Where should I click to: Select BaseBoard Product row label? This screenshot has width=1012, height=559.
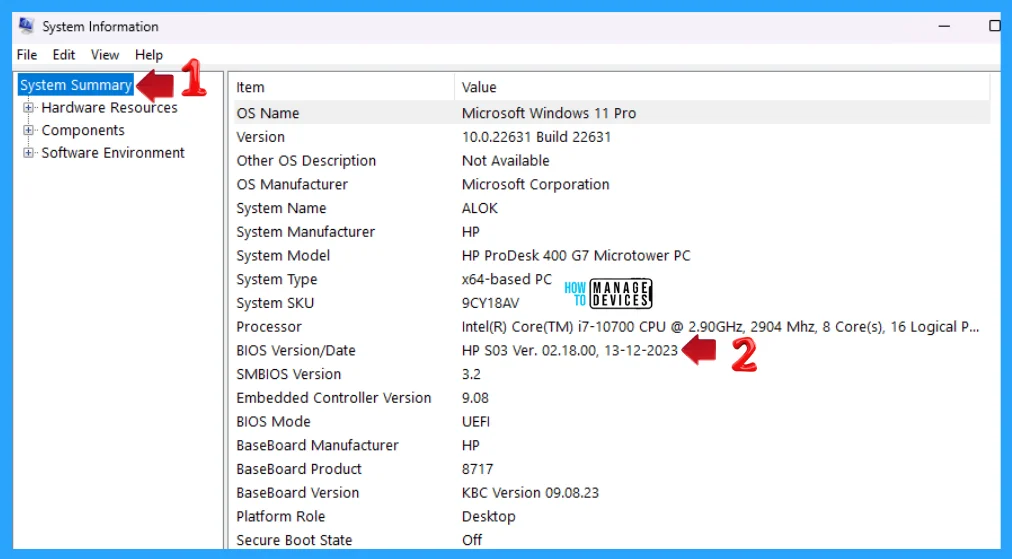(299, 469)
